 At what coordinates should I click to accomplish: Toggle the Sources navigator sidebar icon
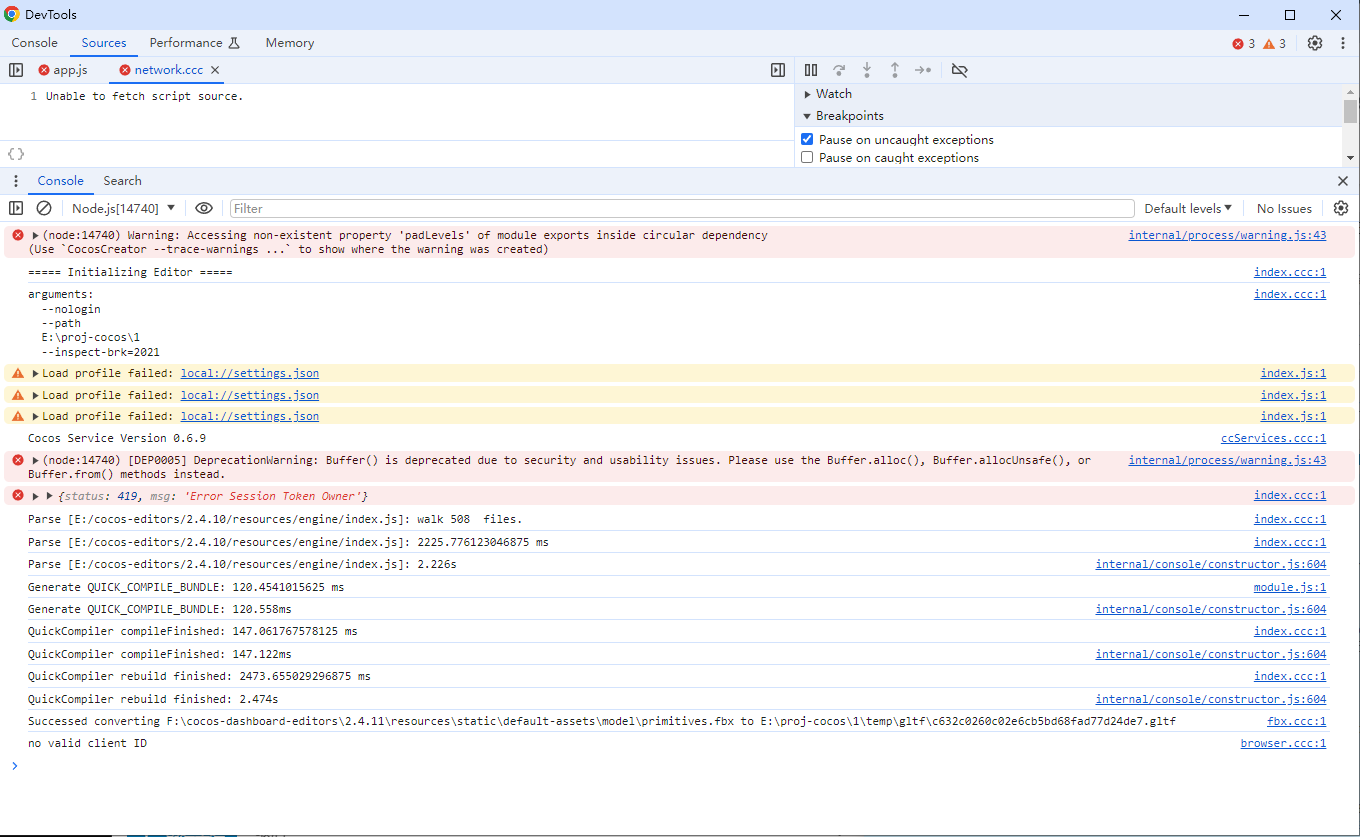(16, 70)
